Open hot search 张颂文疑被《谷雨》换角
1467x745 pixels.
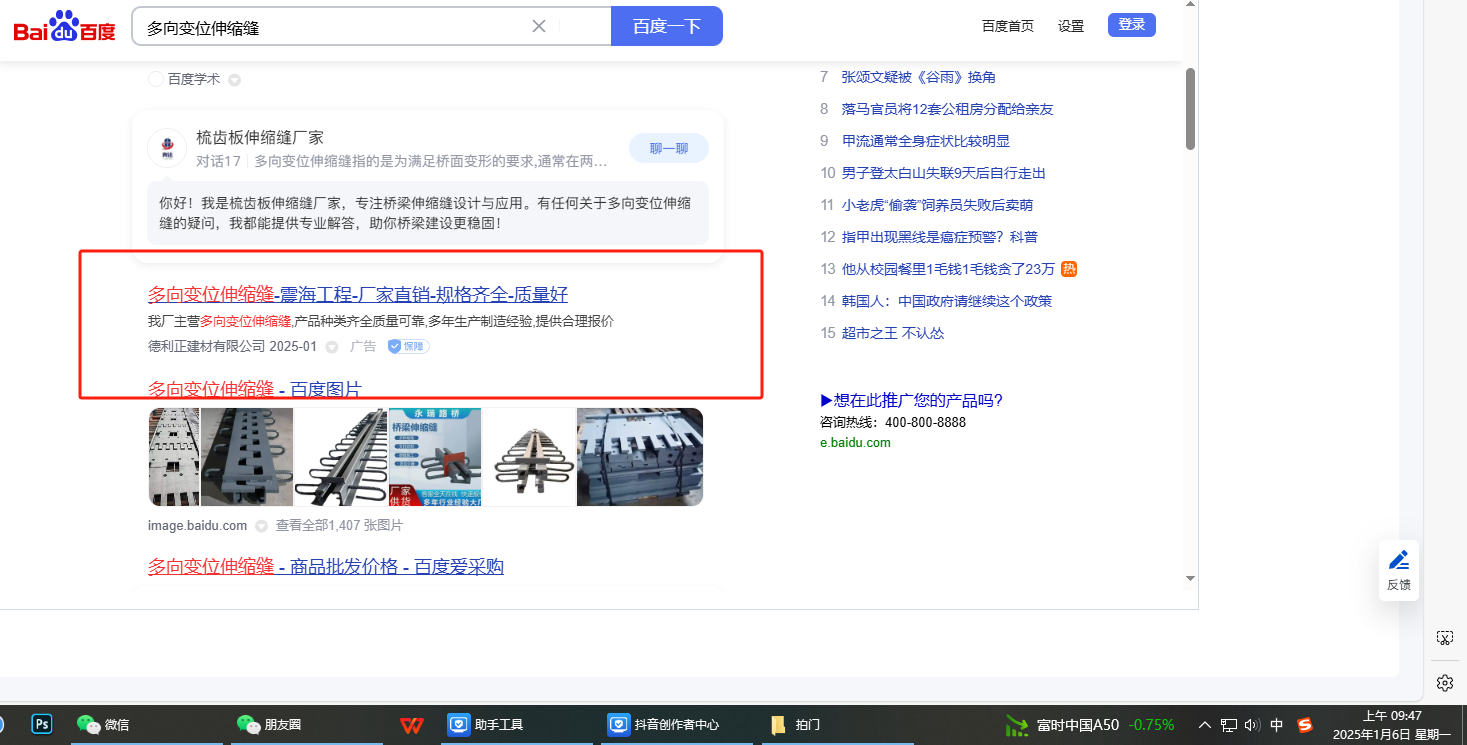[918, 77]
